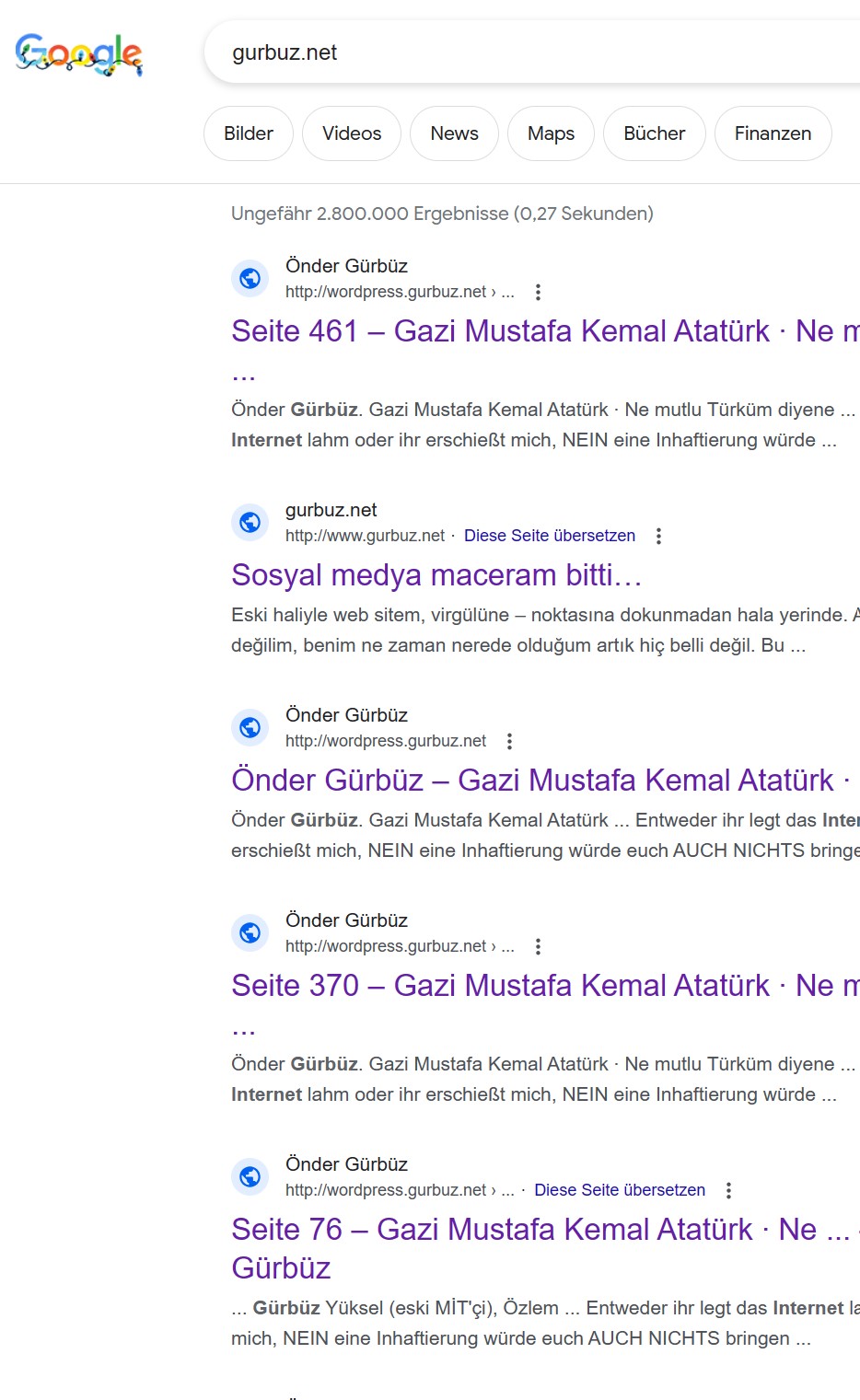Open the 'Sosyal medya maceram bitti…' result

pyautogui.click(x=436, y=575)
